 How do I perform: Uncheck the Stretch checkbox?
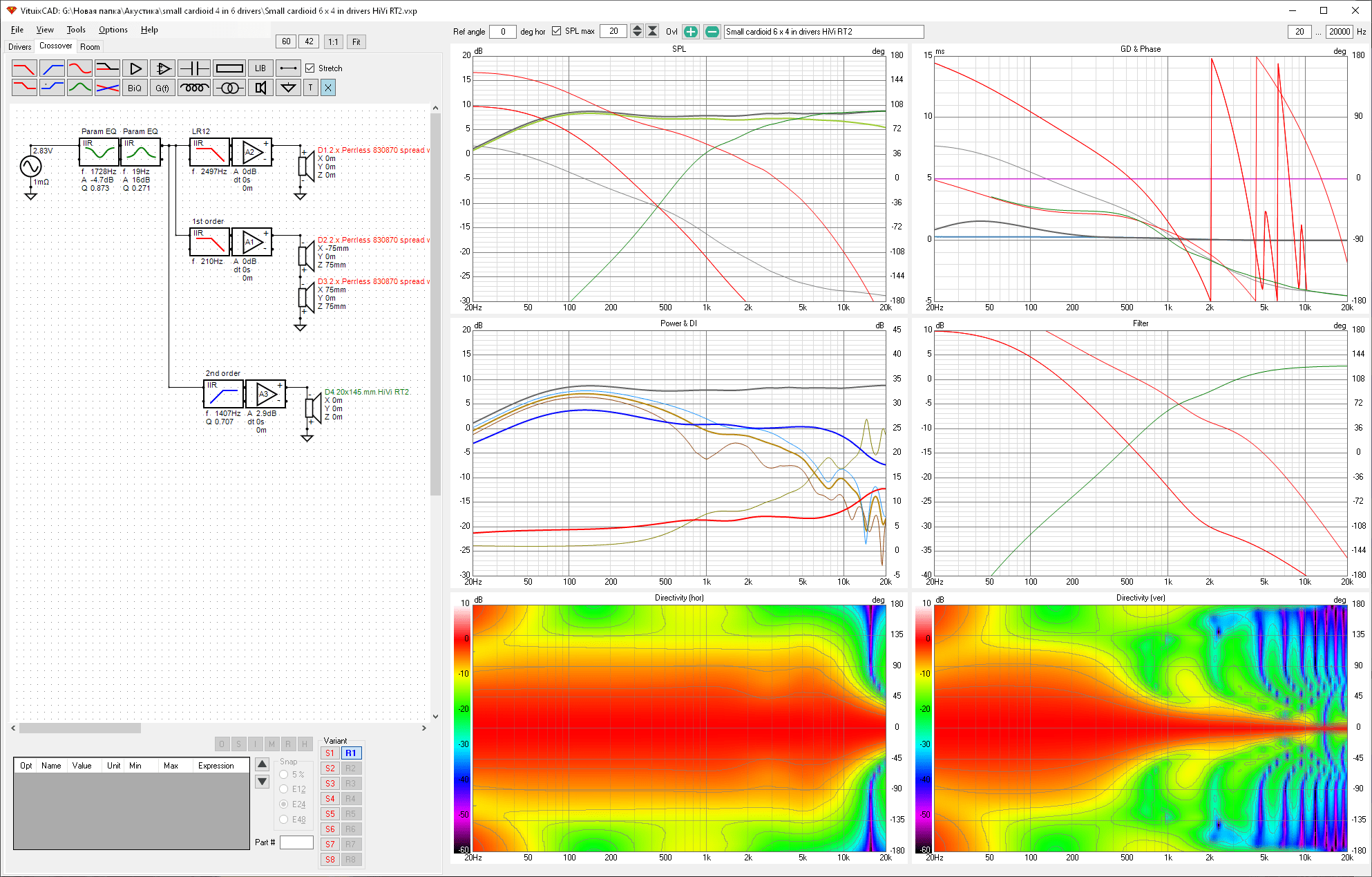[310, 68]
